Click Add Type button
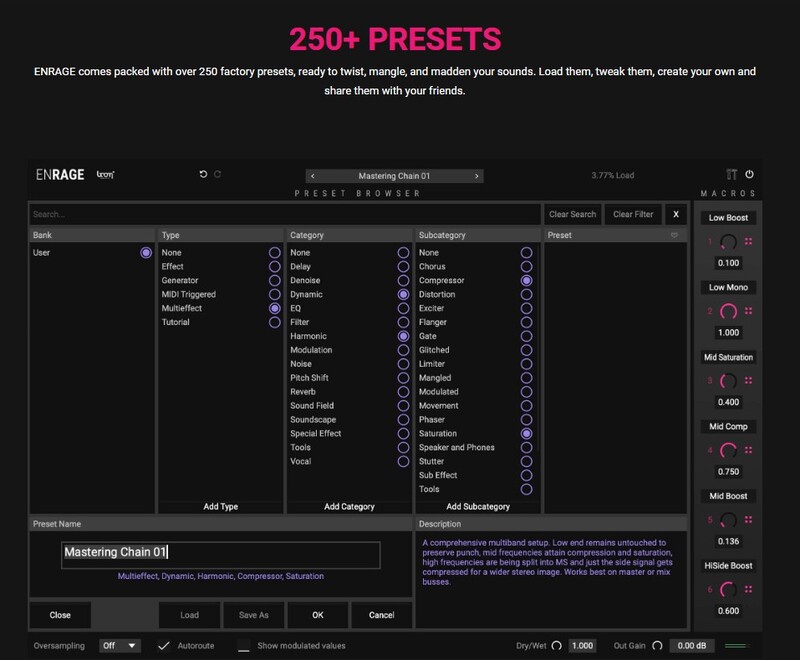The image size is (800, 660). 220,506
